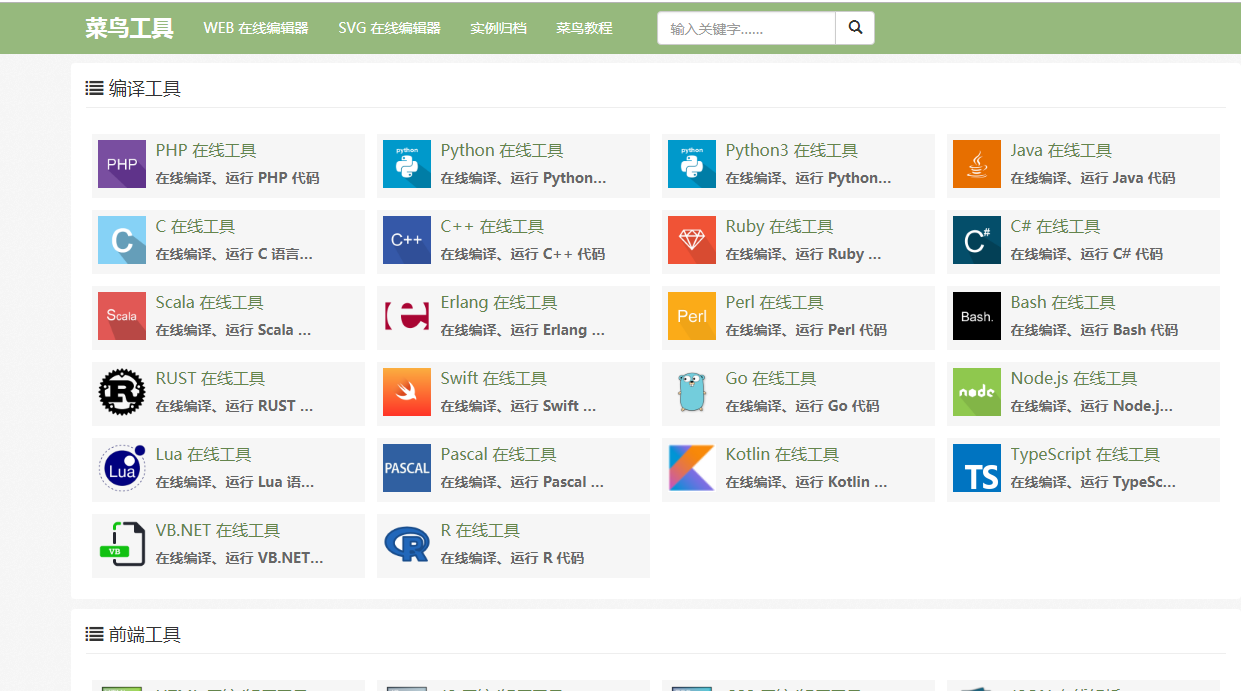Click the black Bash icon

pos(977,316)
